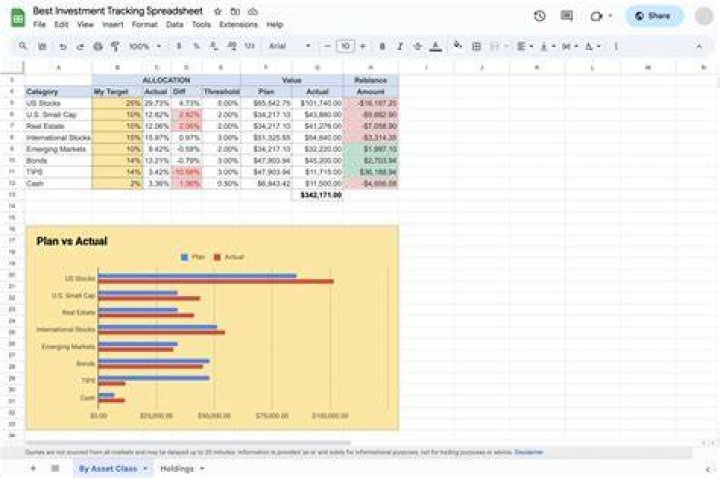This screenshot has height=478, width=720.
Task: Open the 123 more formats menu
Action: coord(249,46)
